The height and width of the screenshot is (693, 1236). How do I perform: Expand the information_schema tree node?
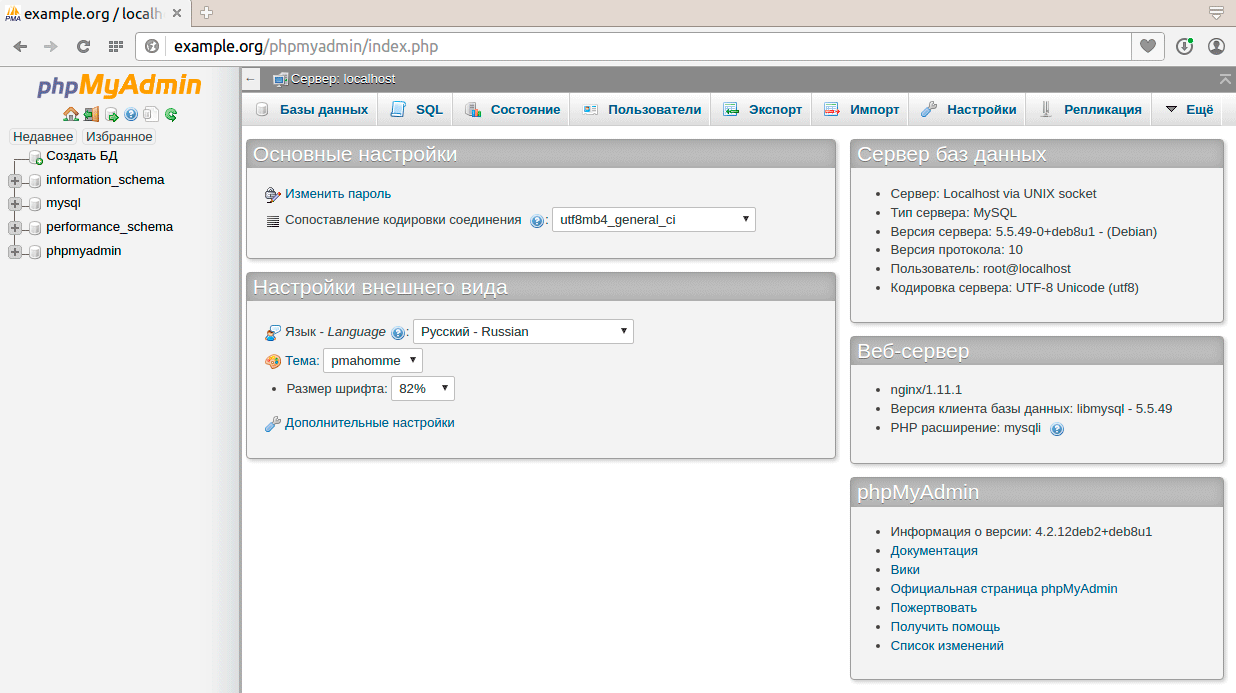pyautogui.click(x=14, y=181)
